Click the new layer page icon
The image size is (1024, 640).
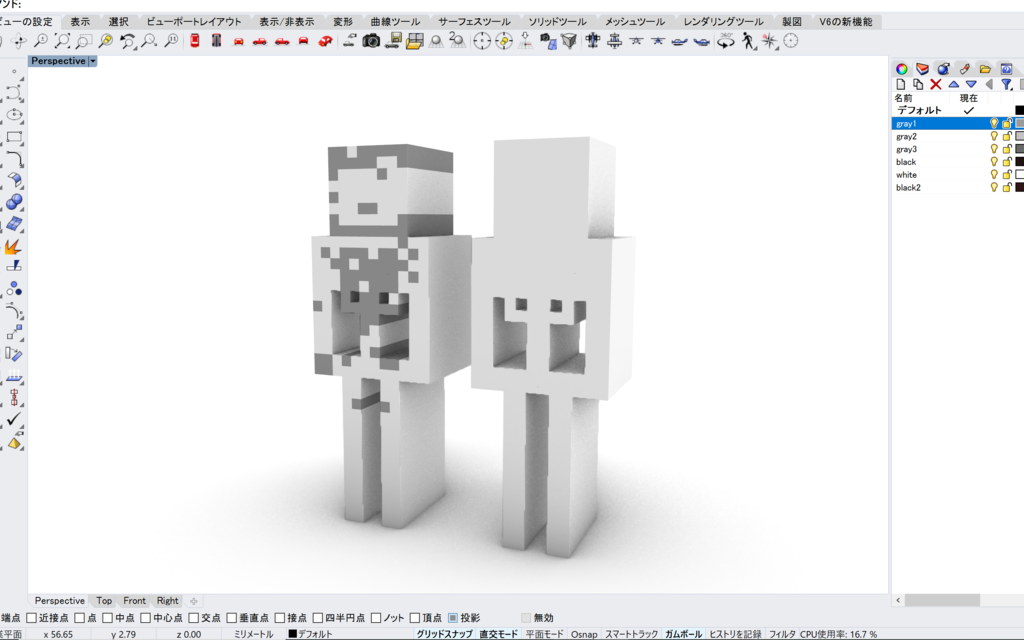(901, 84)
